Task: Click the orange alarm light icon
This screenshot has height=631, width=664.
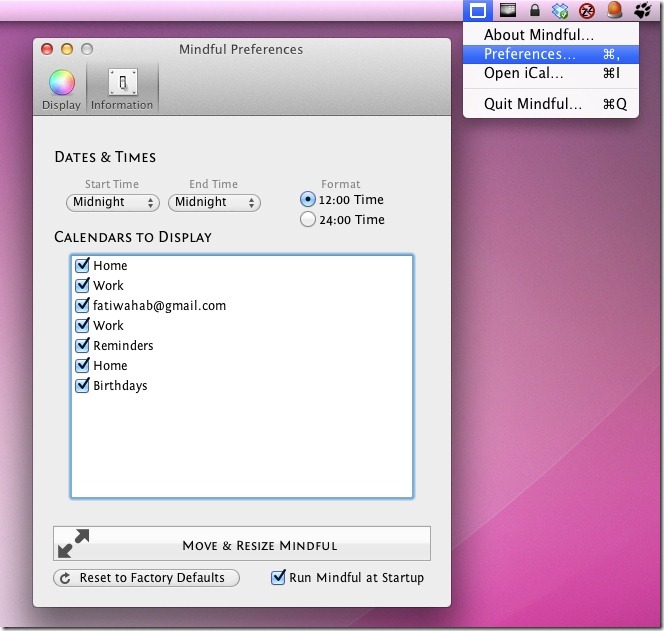Action: [x=614, y=10]
